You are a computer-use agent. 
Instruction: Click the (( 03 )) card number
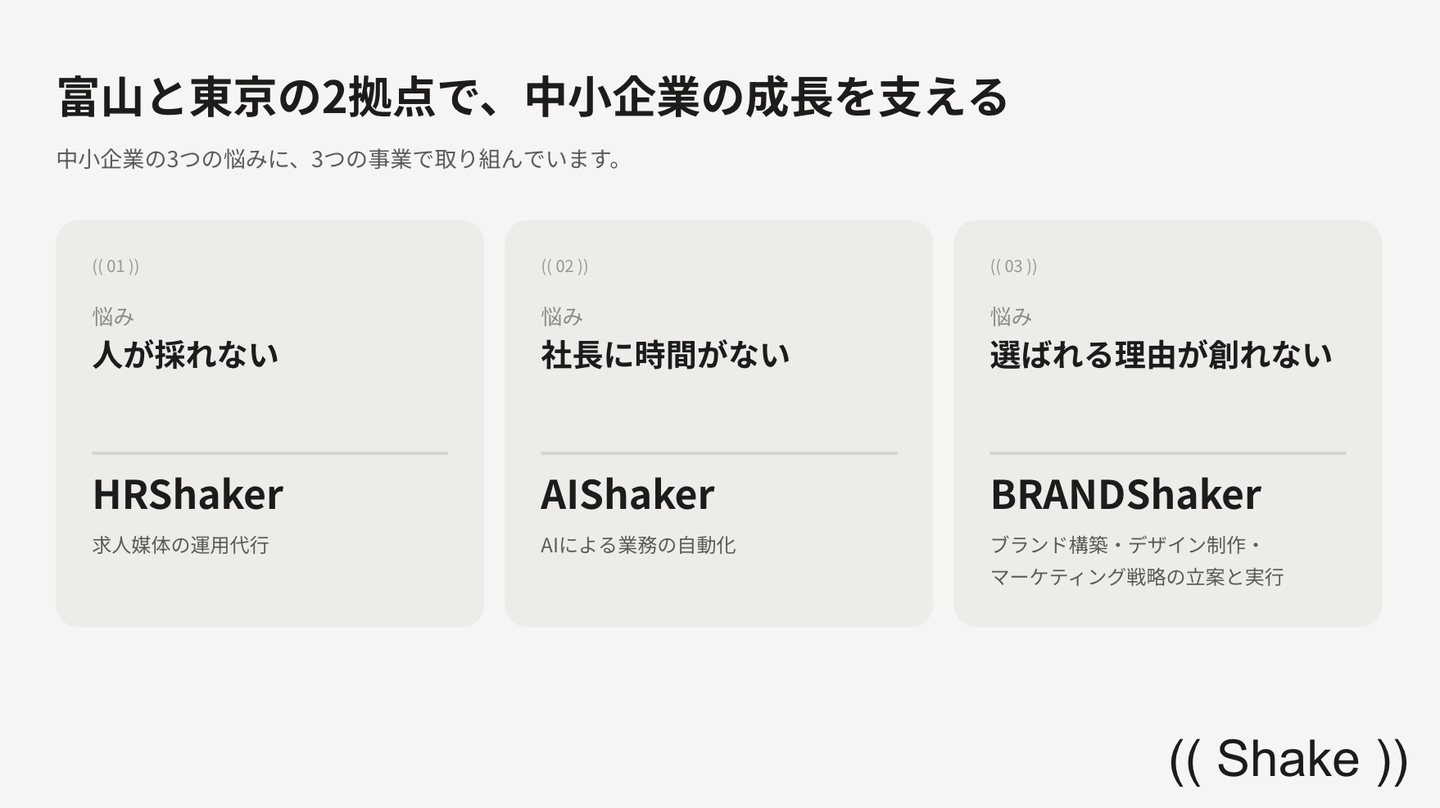point(1014,266)
